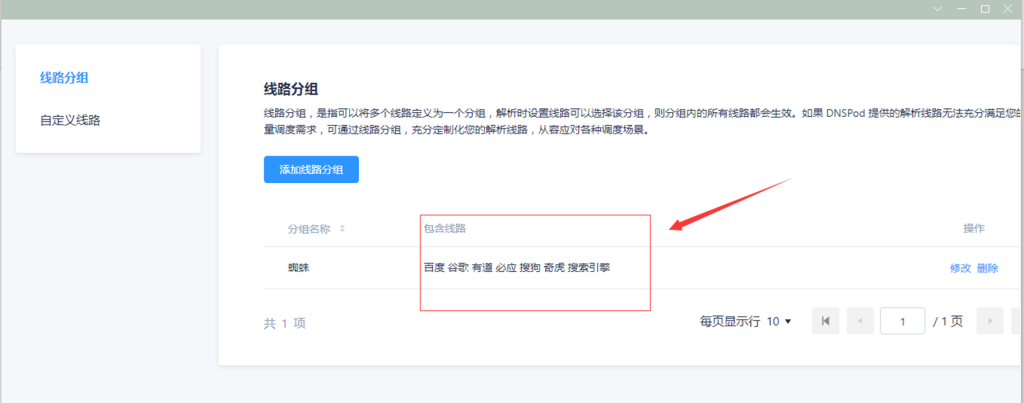The height and width of the screenshot is (403, 1024).
Task: Click the 包含线路 column header
Action: tap(445, 229)
